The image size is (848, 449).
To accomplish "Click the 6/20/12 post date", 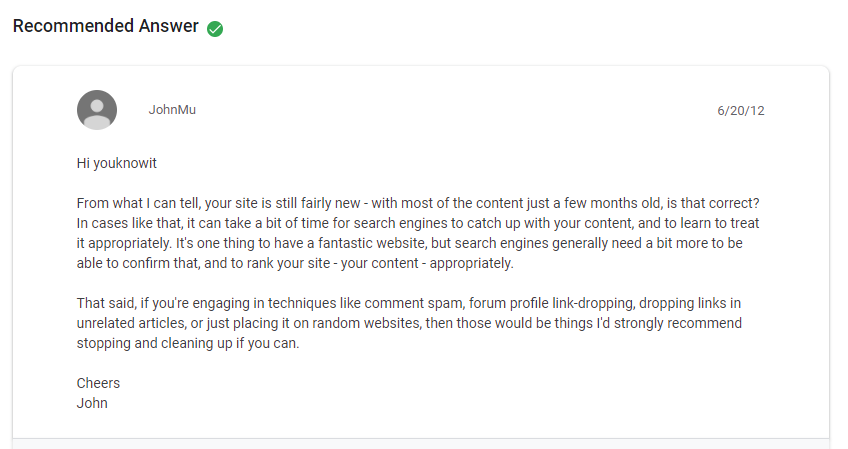I will tap(740, 111).
